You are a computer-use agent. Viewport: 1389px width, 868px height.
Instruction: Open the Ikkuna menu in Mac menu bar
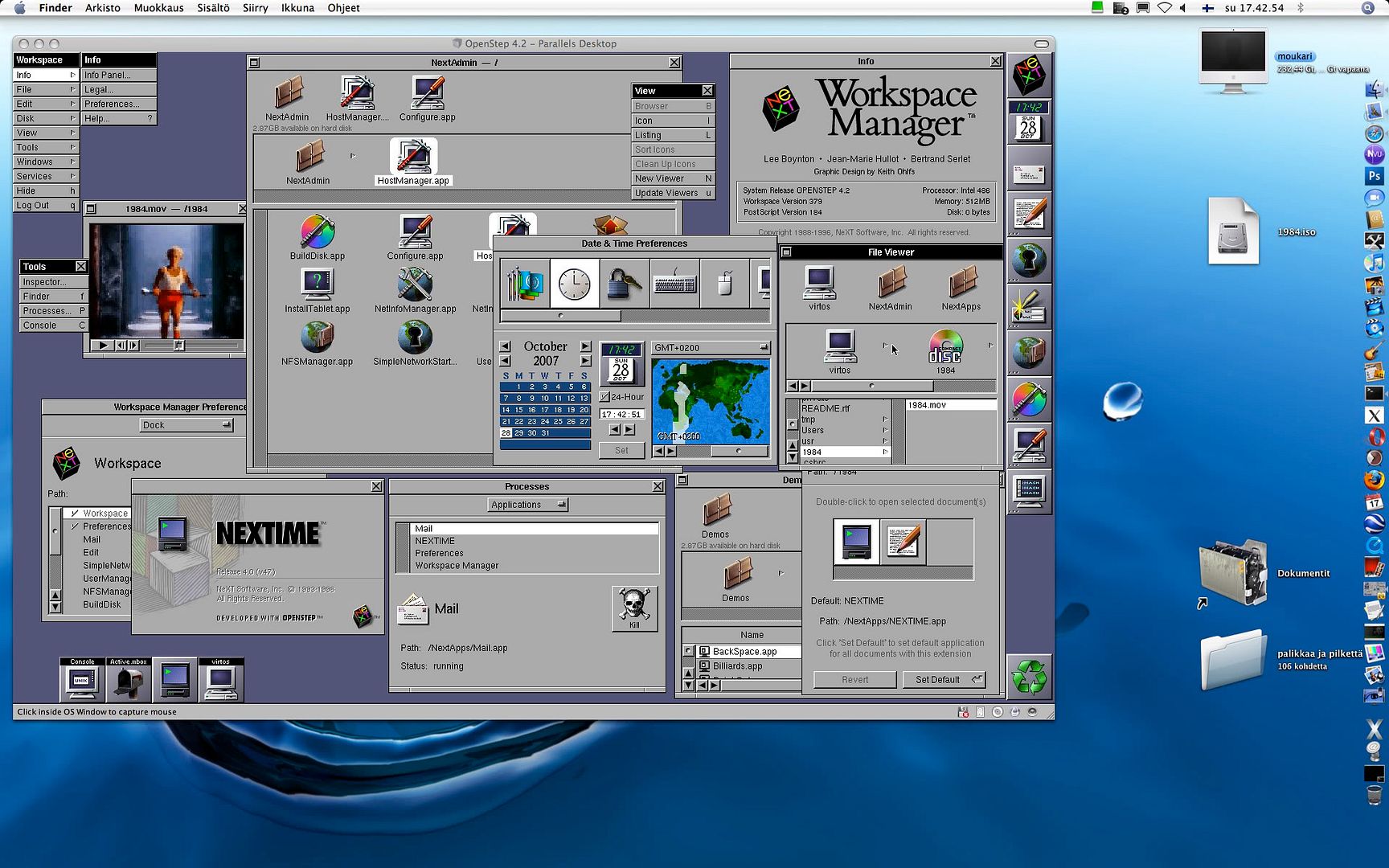[x=297, y=8]
